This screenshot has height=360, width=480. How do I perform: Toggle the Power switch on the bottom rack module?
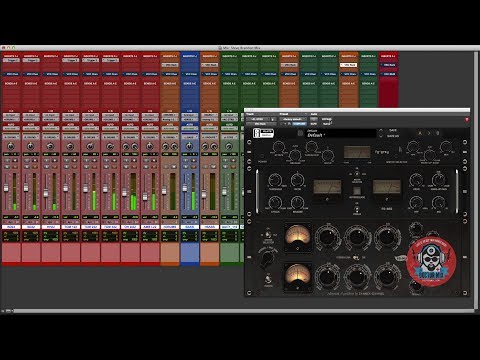268,279
